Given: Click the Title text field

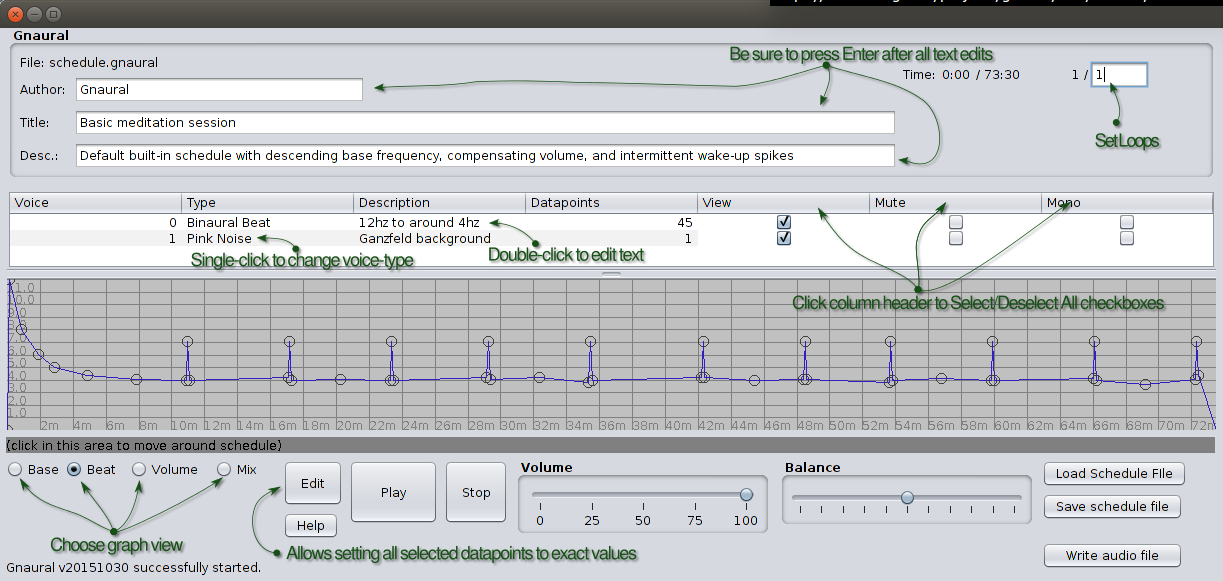Looking at the screenshot, I should (485, 123).
